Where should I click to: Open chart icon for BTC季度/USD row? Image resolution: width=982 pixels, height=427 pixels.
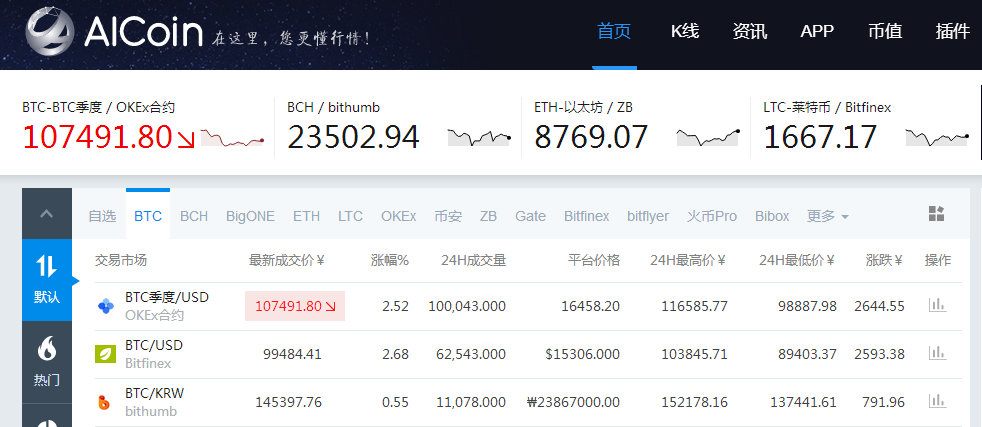tap(937, 305)
